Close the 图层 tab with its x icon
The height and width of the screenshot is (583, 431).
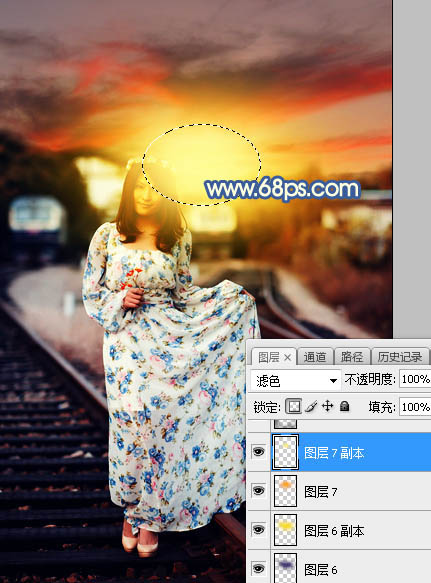coord(287,357)
